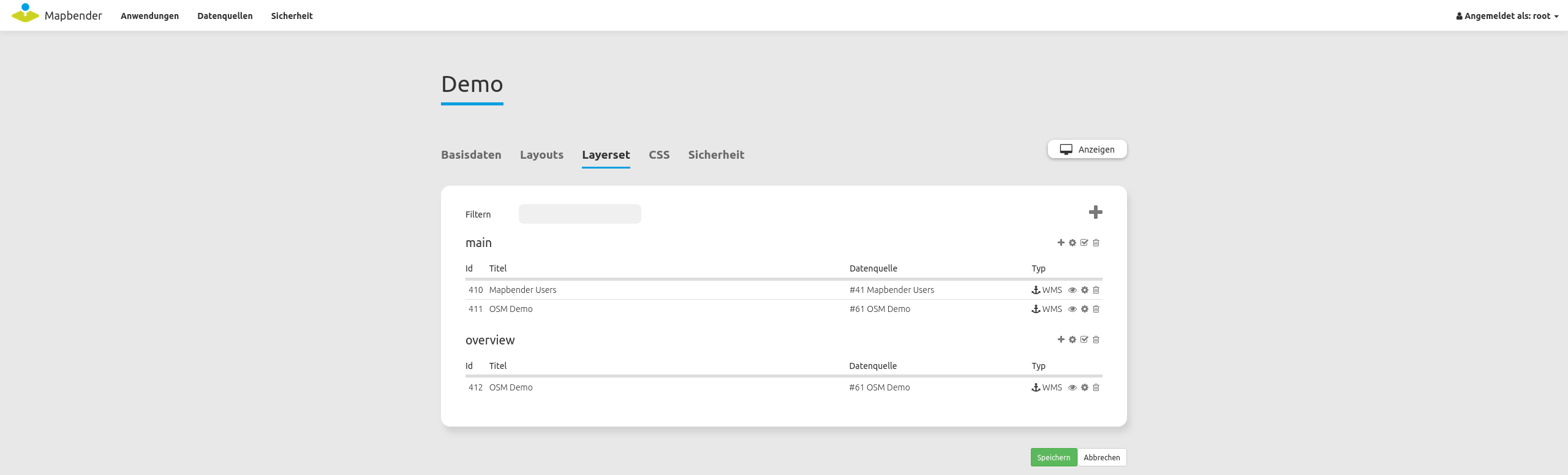
Task: Delete layer 411 OSM Demo with trash icon
Action: (x=1096, y=309)
